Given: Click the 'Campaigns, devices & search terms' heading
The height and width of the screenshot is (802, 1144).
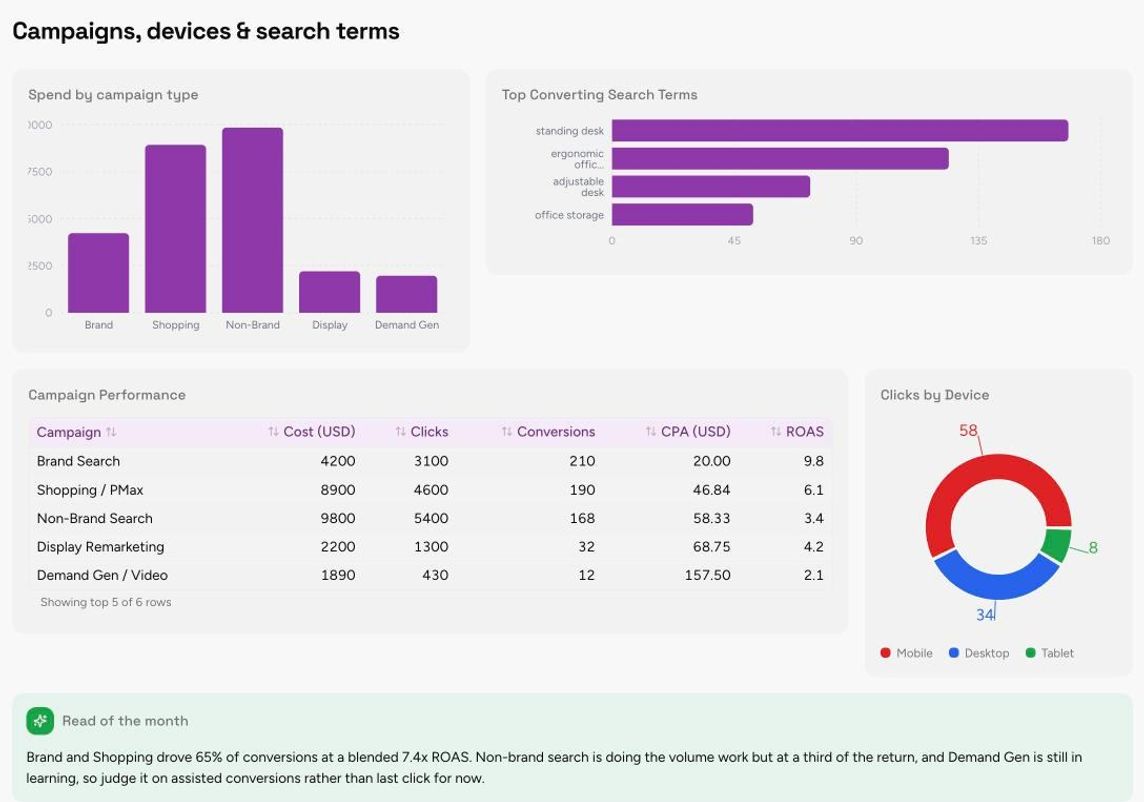Looking at the screenshot, I should pos(206,31).
